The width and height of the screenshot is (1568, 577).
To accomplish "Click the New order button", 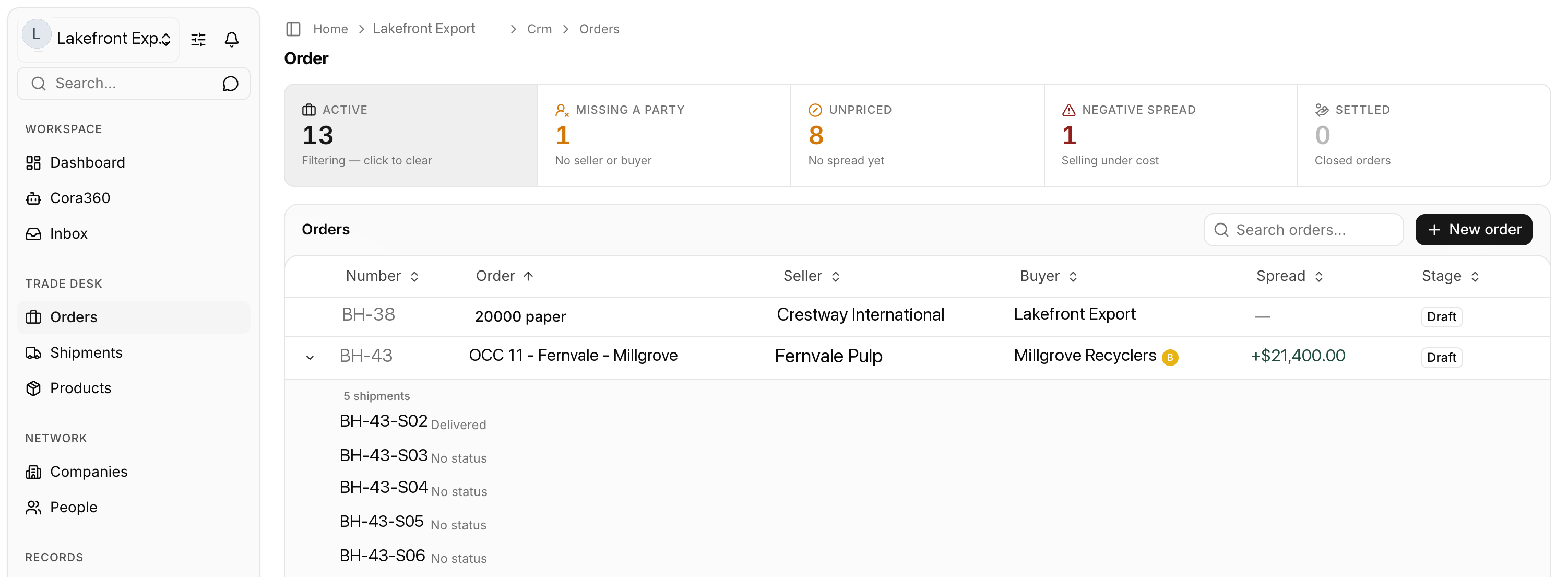I will tap(1473, 229).
